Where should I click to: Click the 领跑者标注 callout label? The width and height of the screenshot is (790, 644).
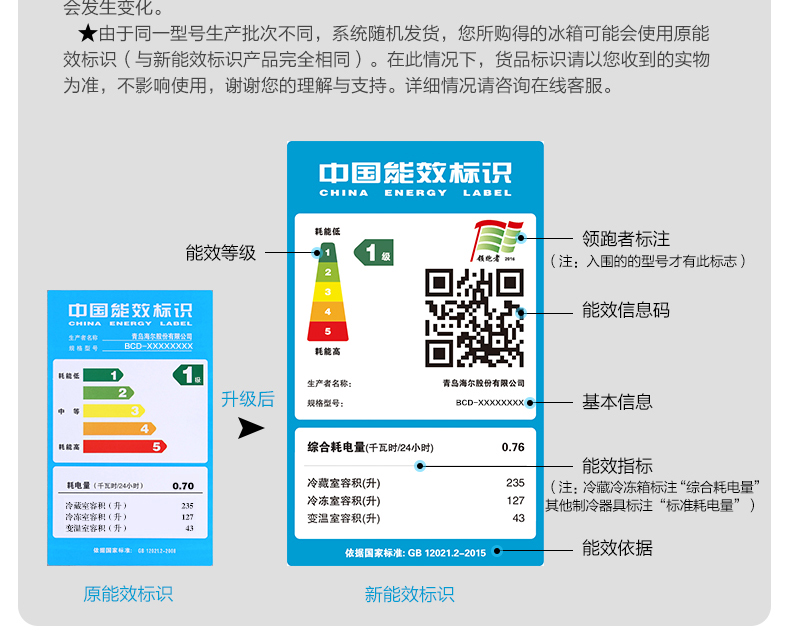(626, 238)
